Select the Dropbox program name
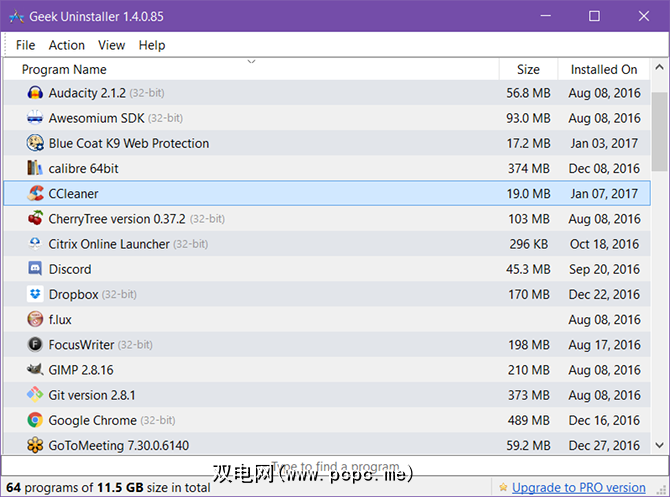This screenshot has height=497, width=670. tap(73, 294)
